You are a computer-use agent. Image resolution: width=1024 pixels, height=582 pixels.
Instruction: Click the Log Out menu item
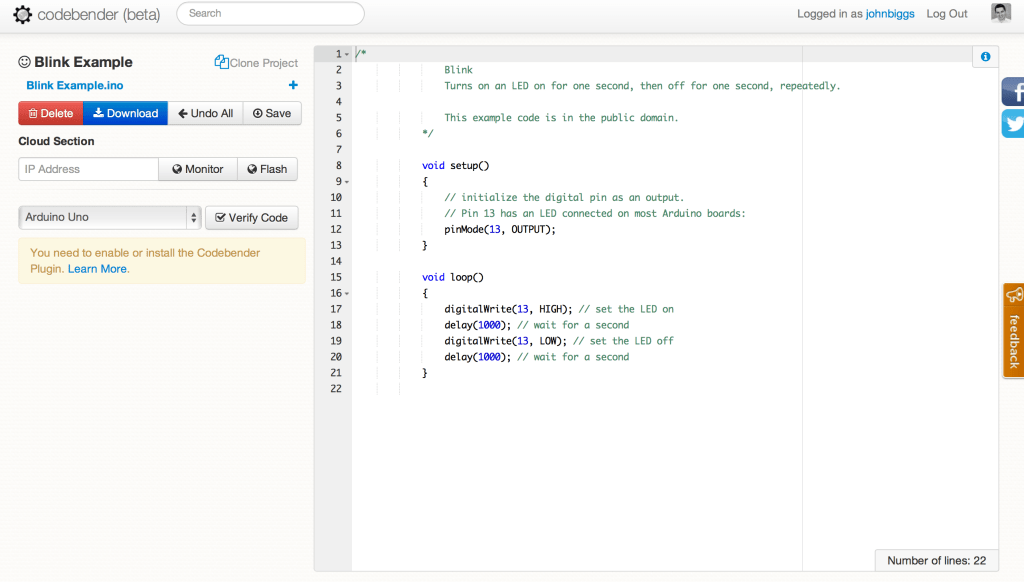coord(946,14)
